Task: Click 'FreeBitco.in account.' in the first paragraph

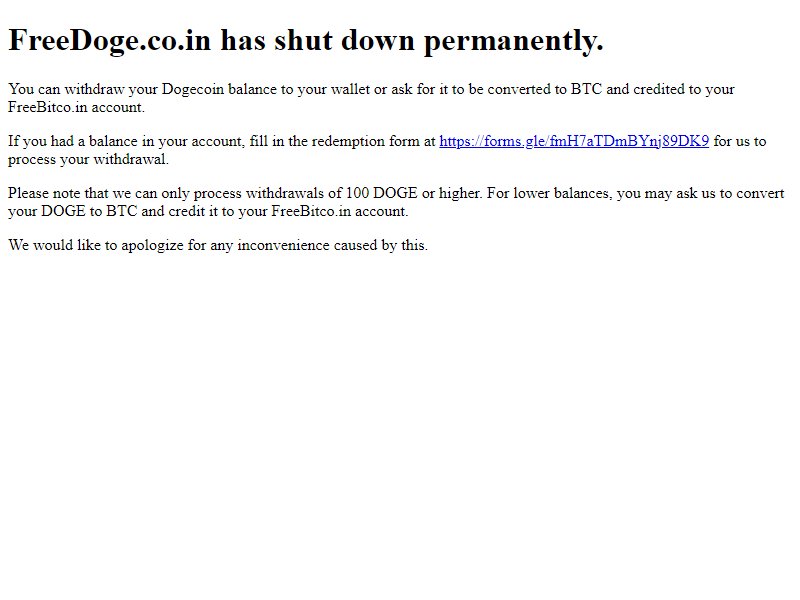Action: pos(77,107)
